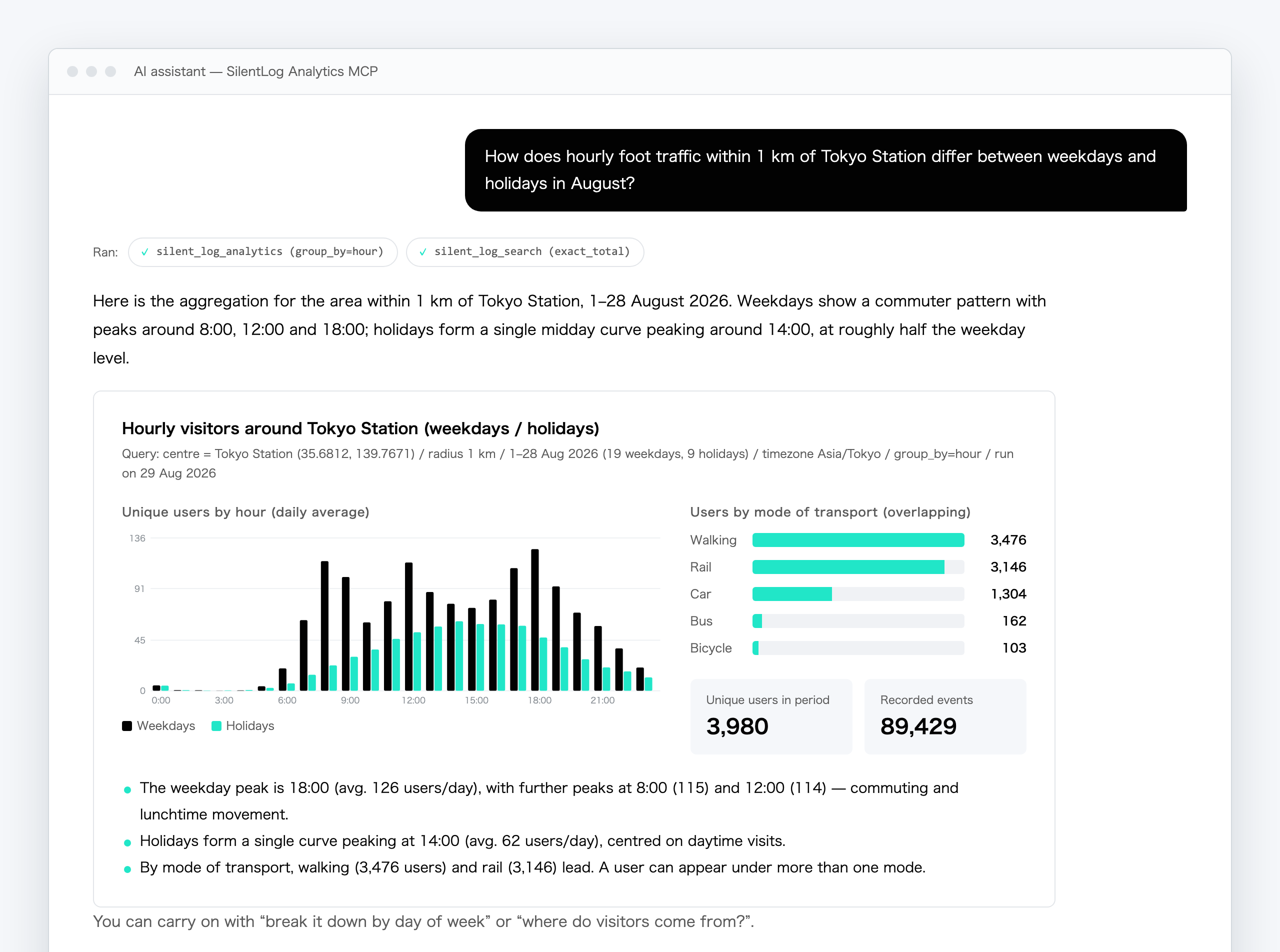Click the Rail transport bar
This screenshot has height=952, width=1280.
[858, 567]
